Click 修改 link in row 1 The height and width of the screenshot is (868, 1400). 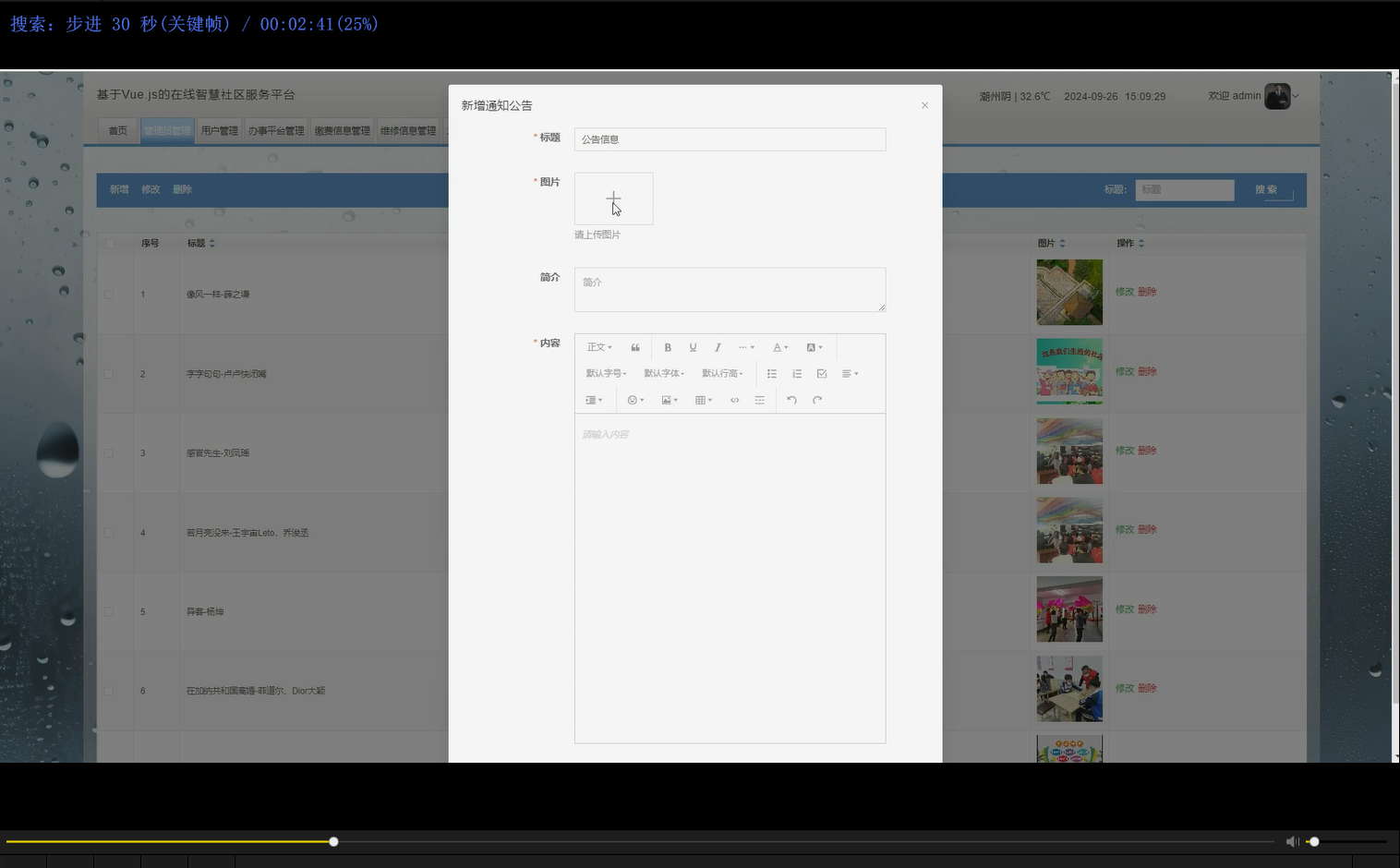tap(1124, 292)
